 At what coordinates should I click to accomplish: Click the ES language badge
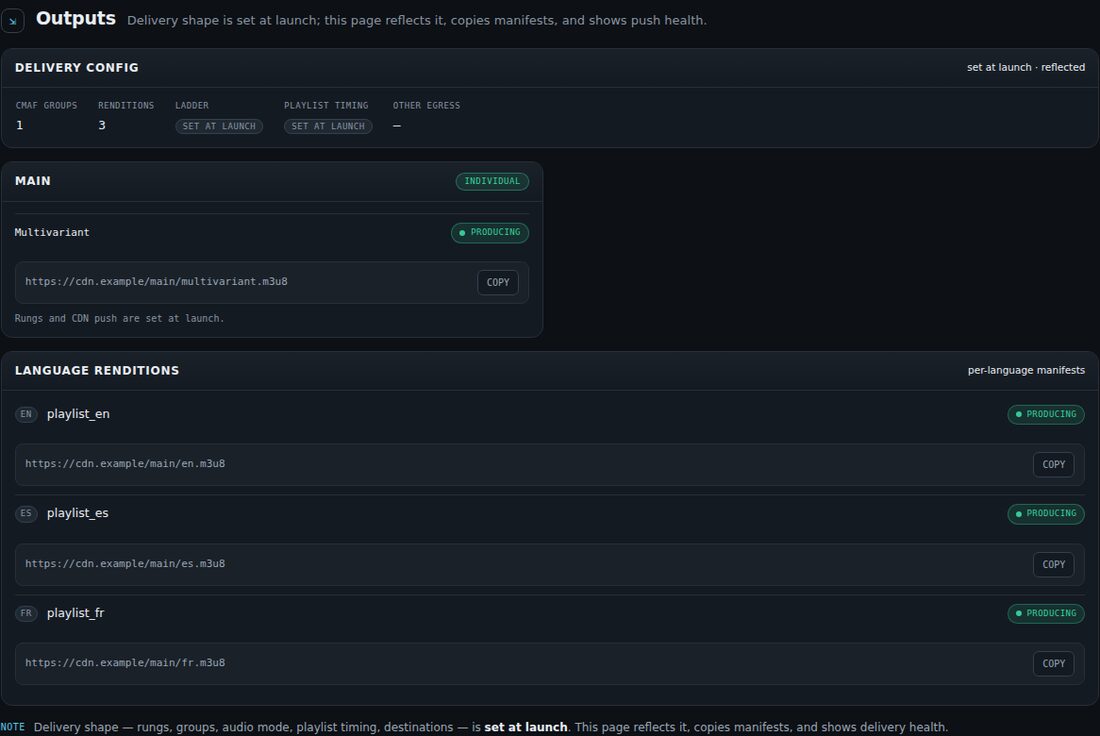(x=26, y=514)
